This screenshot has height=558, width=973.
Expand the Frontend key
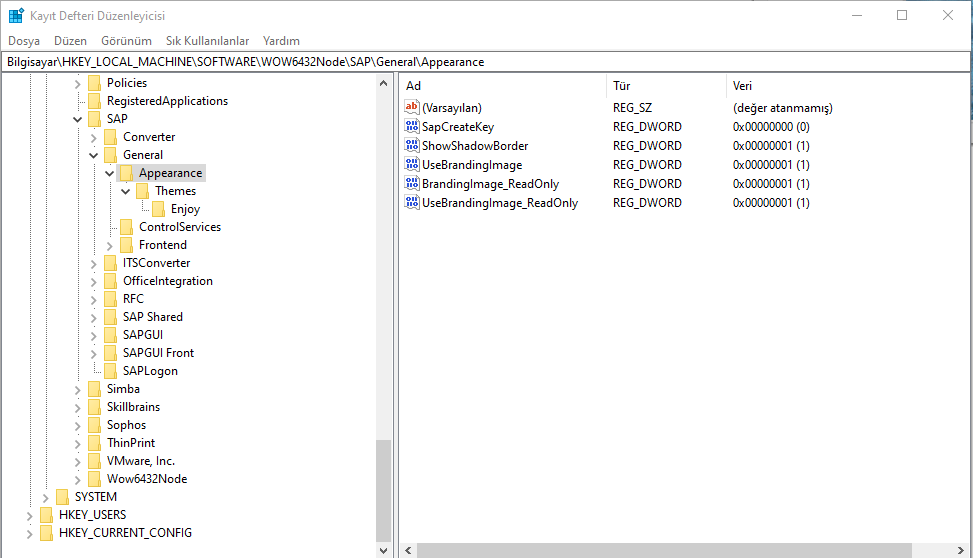[x=110, y=246]
